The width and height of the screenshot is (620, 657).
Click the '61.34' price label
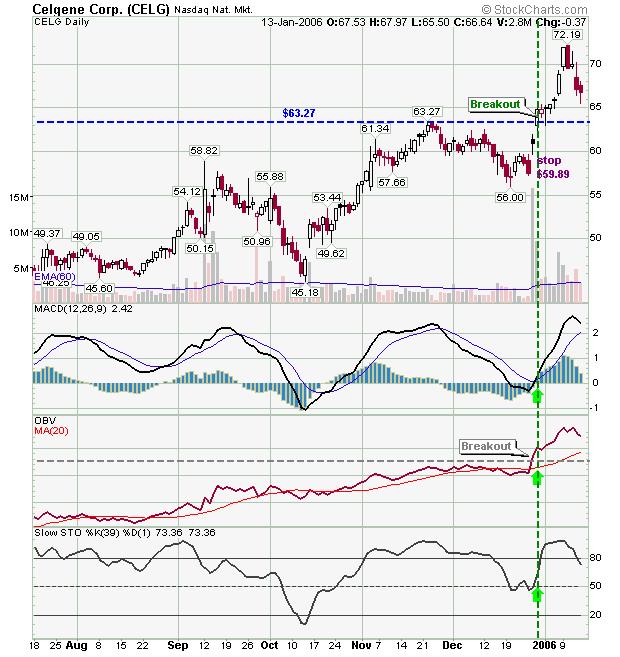375,128
